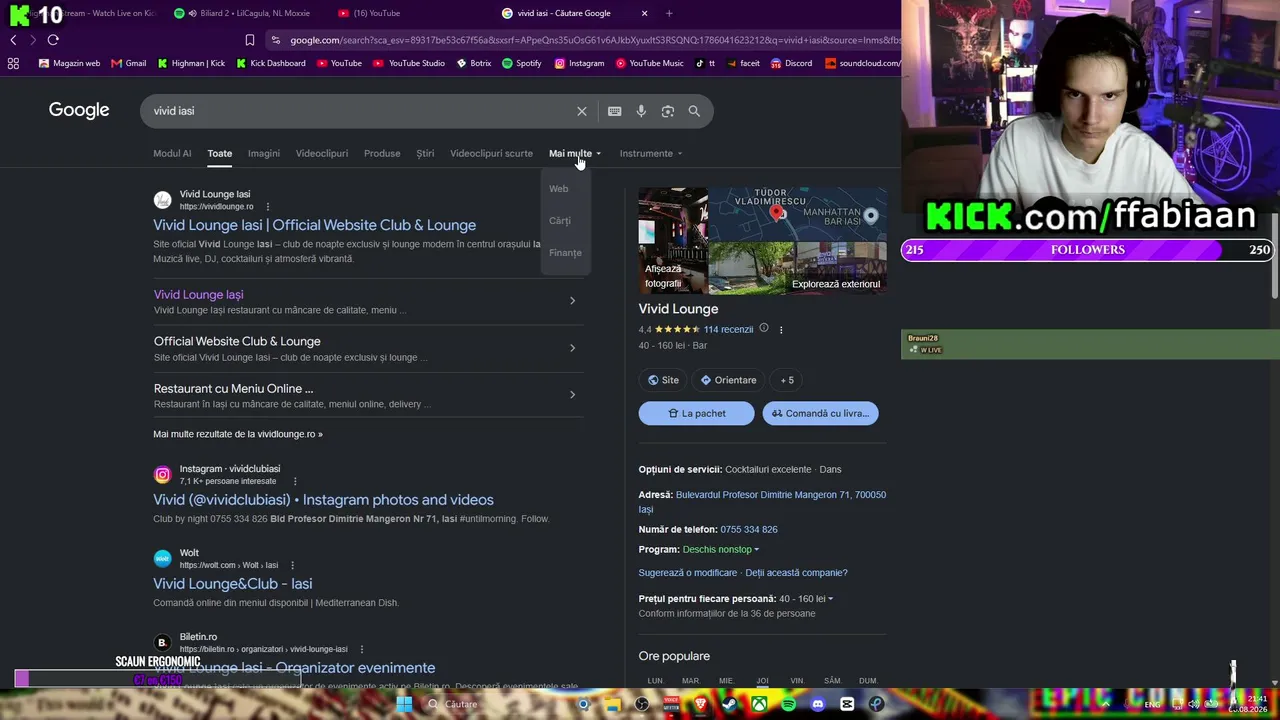The height and width of the screenshot is (720, 1280).
Task: Open the three-dot menu beside Vivid Lounge rating
Action: click(781, 330)
